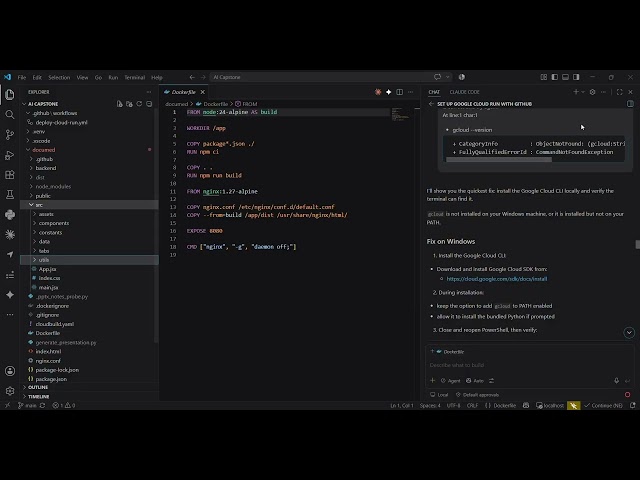Open the Explorer view in activity bar
Viewport: 640px width, 480px height.
(10, 95)
